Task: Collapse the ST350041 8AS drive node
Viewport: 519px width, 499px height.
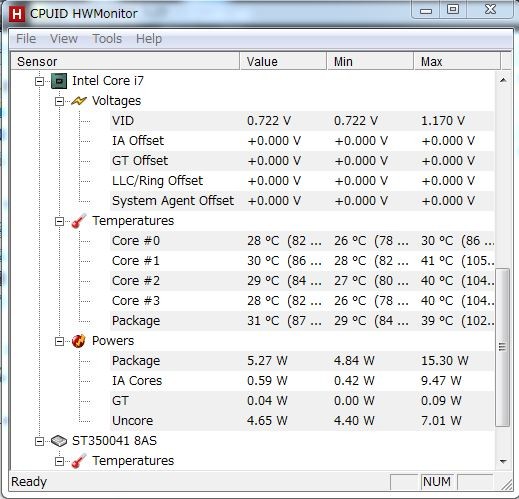Action: point(39,441)
